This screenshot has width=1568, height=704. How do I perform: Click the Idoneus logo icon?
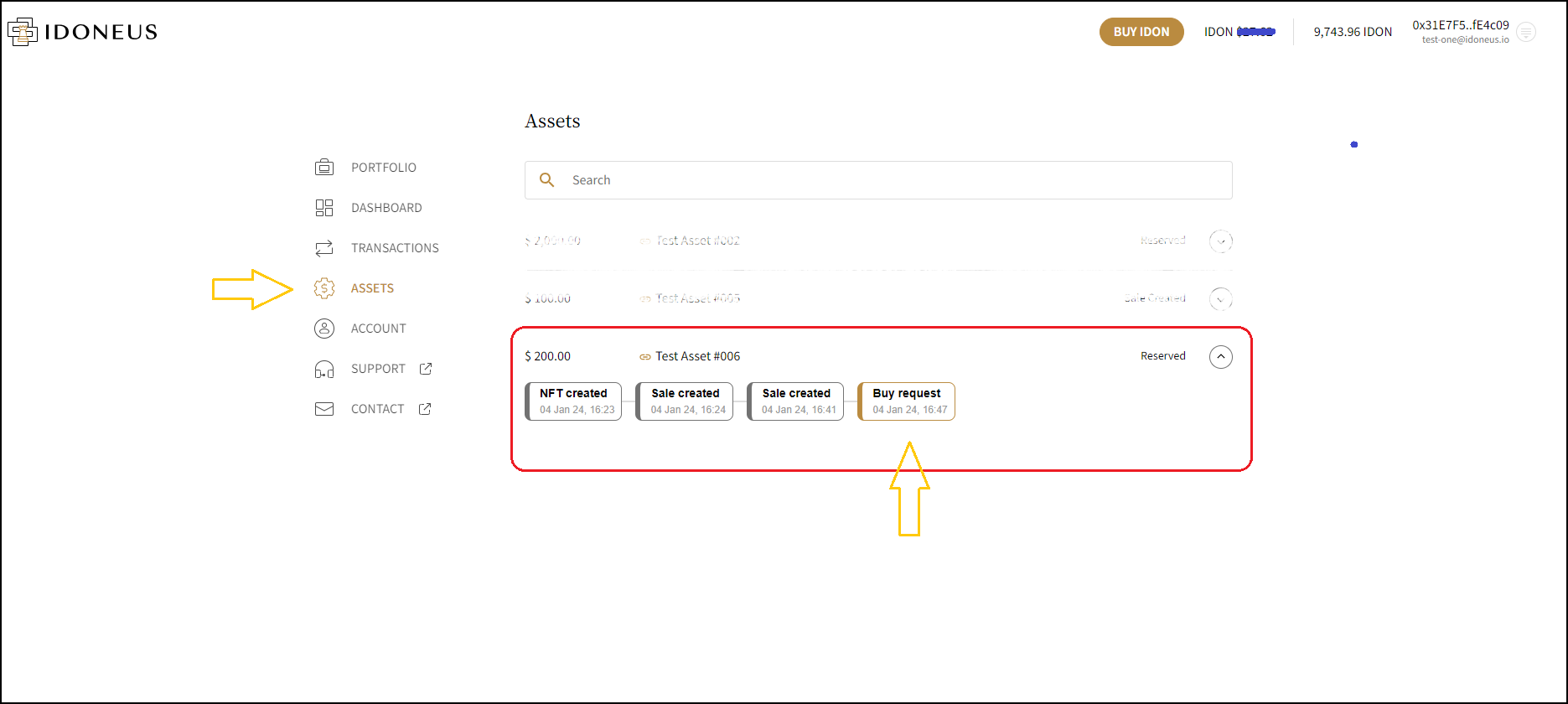(x=23, y=32)
